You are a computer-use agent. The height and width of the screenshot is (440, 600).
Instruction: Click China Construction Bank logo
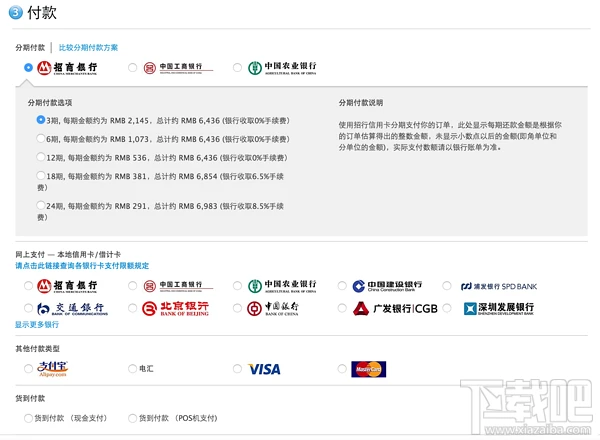click(387, 286)
